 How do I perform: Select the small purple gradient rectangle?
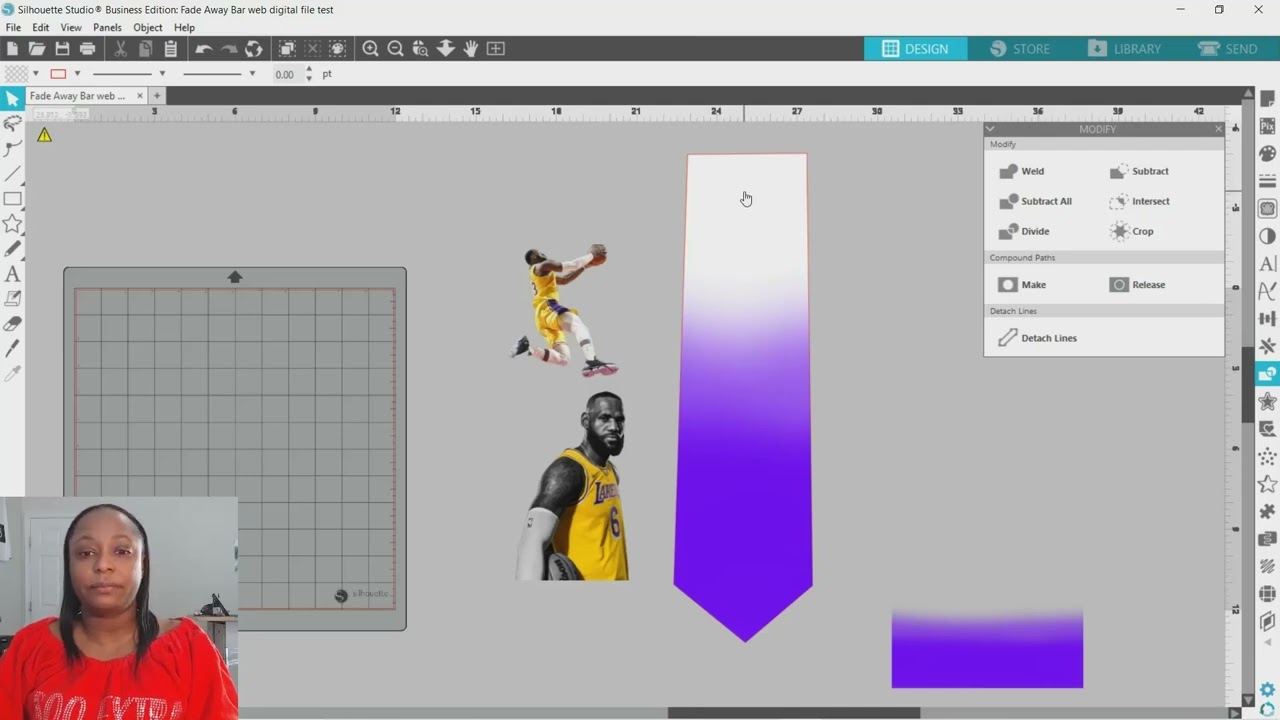coord(987,649)
